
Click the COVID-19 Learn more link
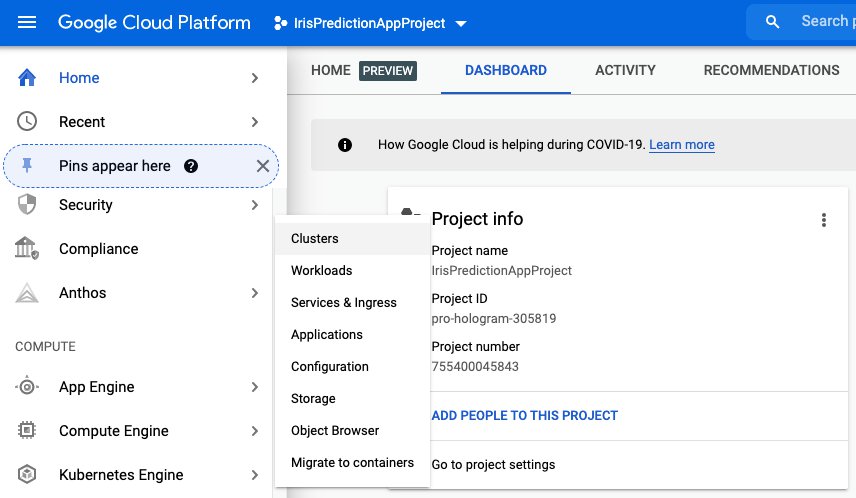pyautogui.click(x=681, y=145)
